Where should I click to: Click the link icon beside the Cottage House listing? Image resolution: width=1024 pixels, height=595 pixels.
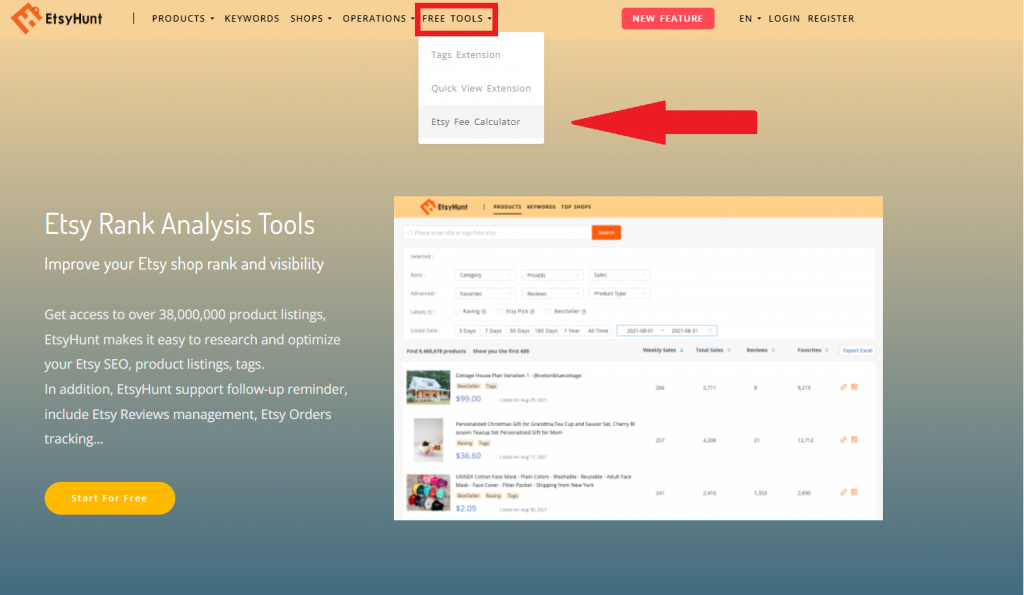pyautogui.click(x=843, y=387)
